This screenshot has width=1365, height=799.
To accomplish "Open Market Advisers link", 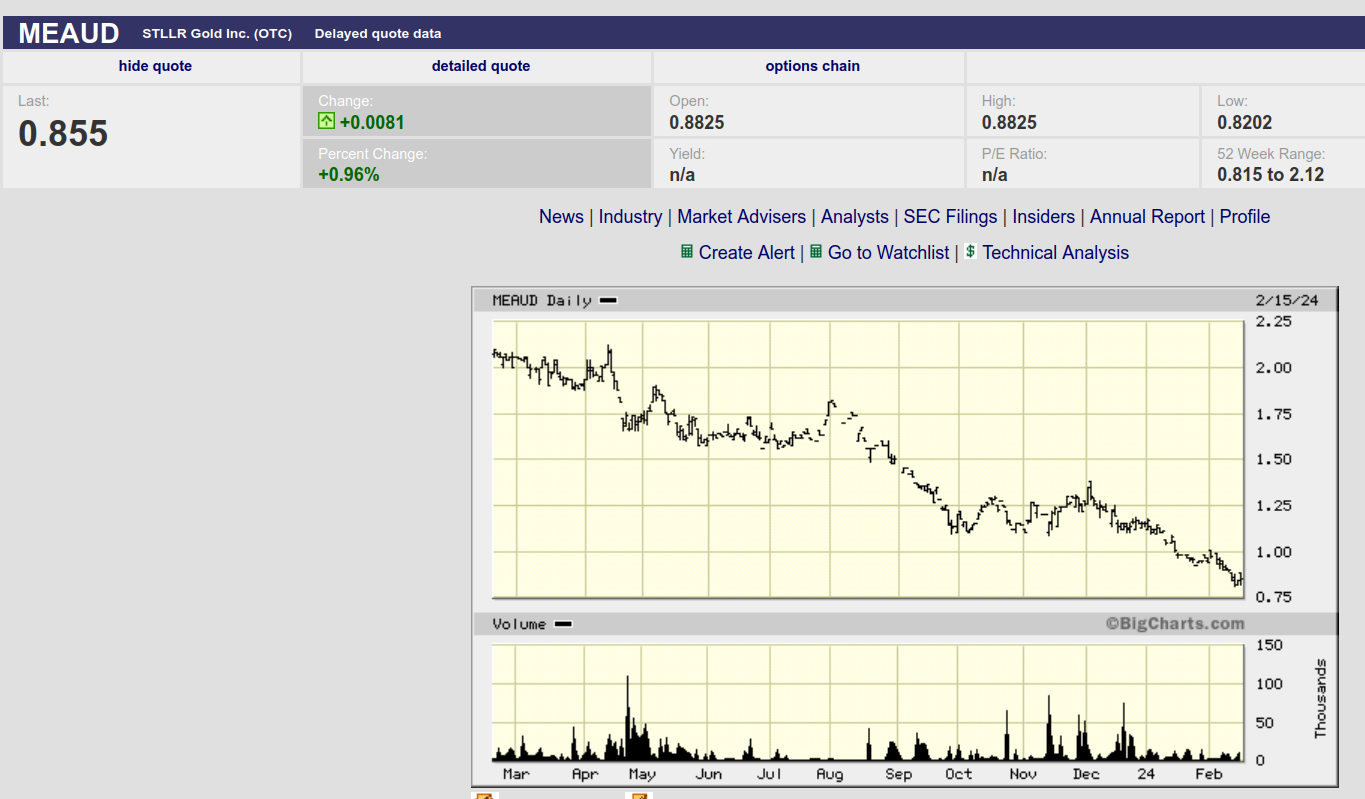I will 741,217.
